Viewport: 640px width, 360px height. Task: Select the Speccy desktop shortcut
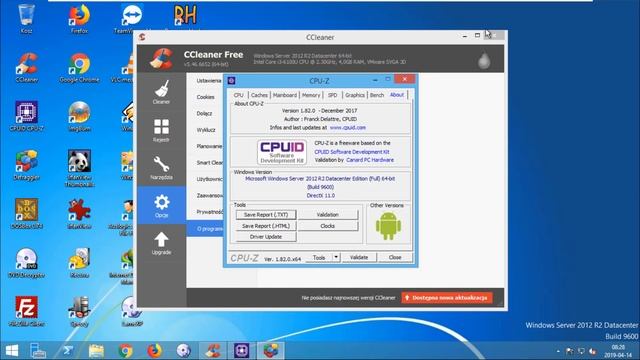click(x=79, y=311)
